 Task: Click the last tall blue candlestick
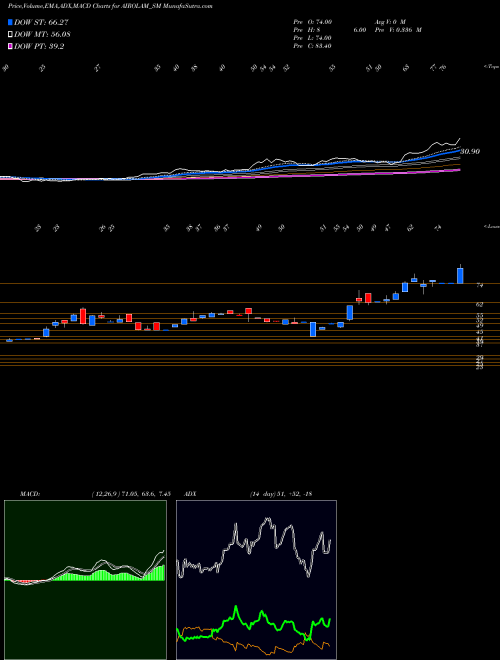coord(460,275)
